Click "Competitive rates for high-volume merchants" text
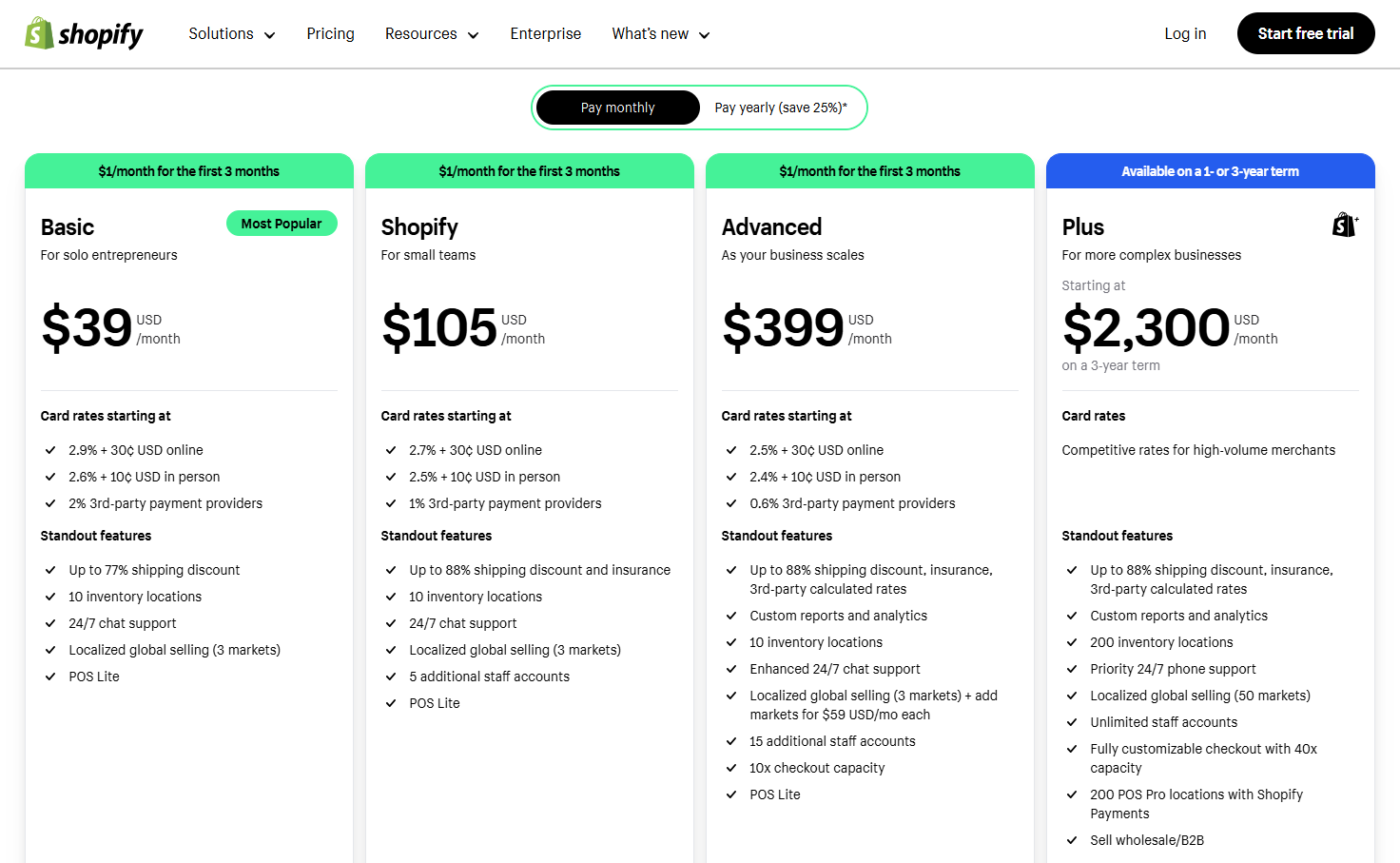 click(x=1198, y=450)
